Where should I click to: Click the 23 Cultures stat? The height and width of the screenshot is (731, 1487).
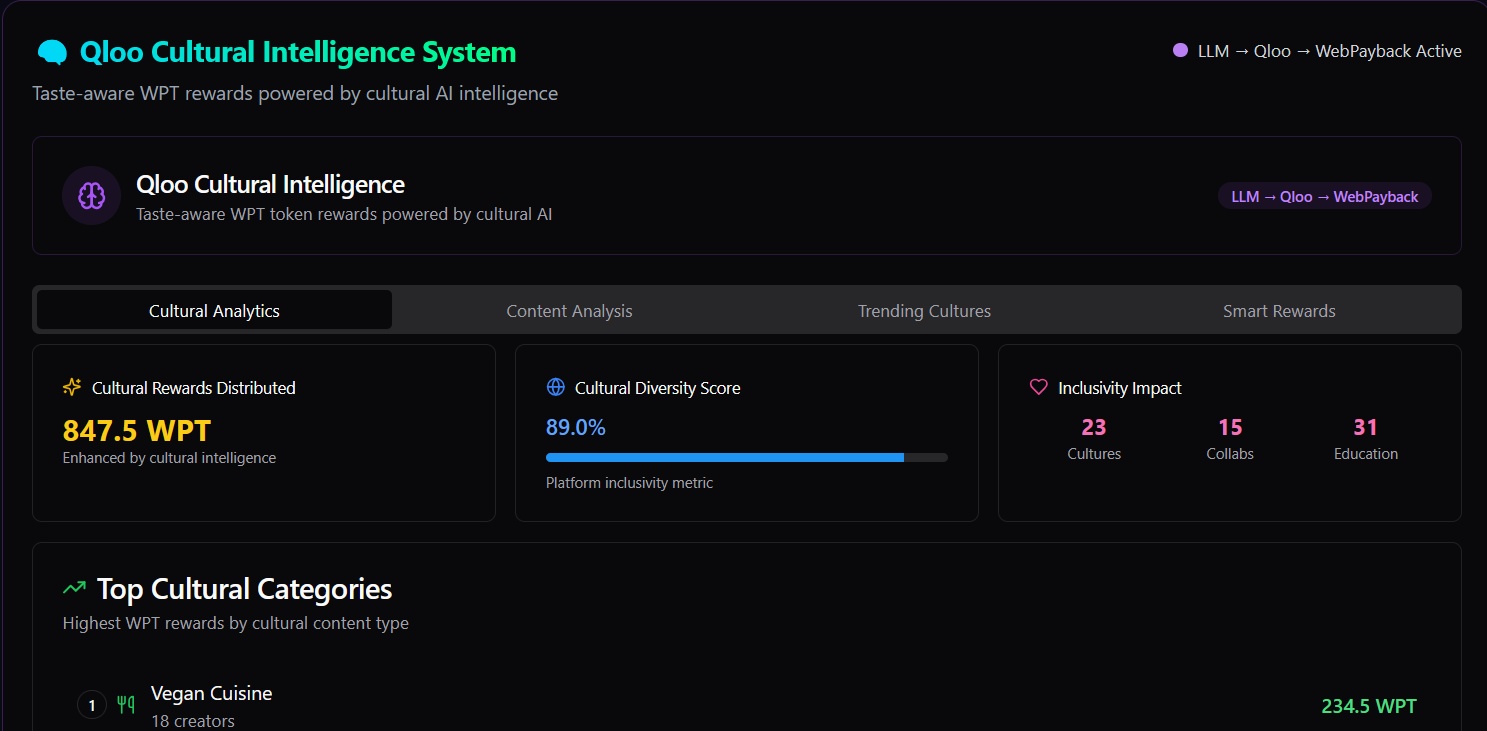coord(1094,439)
